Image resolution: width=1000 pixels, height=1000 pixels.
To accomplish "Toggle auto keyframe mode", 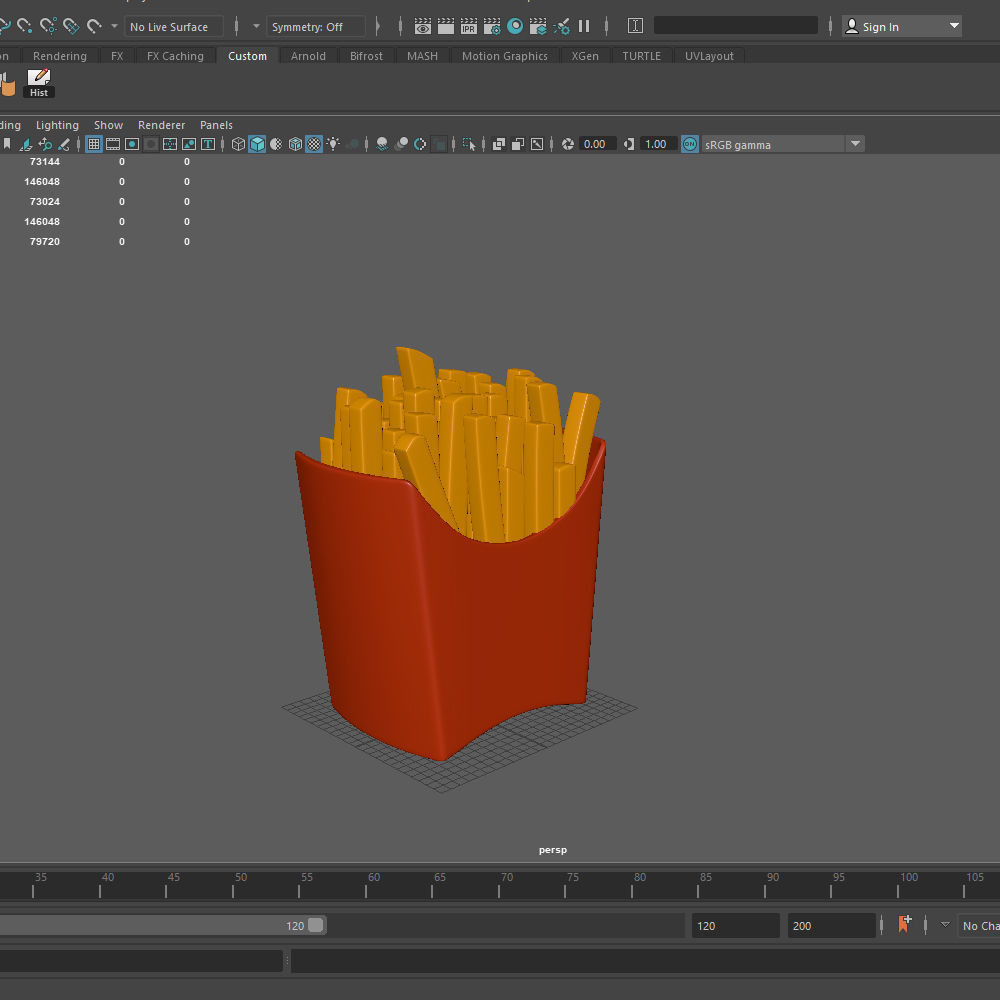I will click(905, 925).
